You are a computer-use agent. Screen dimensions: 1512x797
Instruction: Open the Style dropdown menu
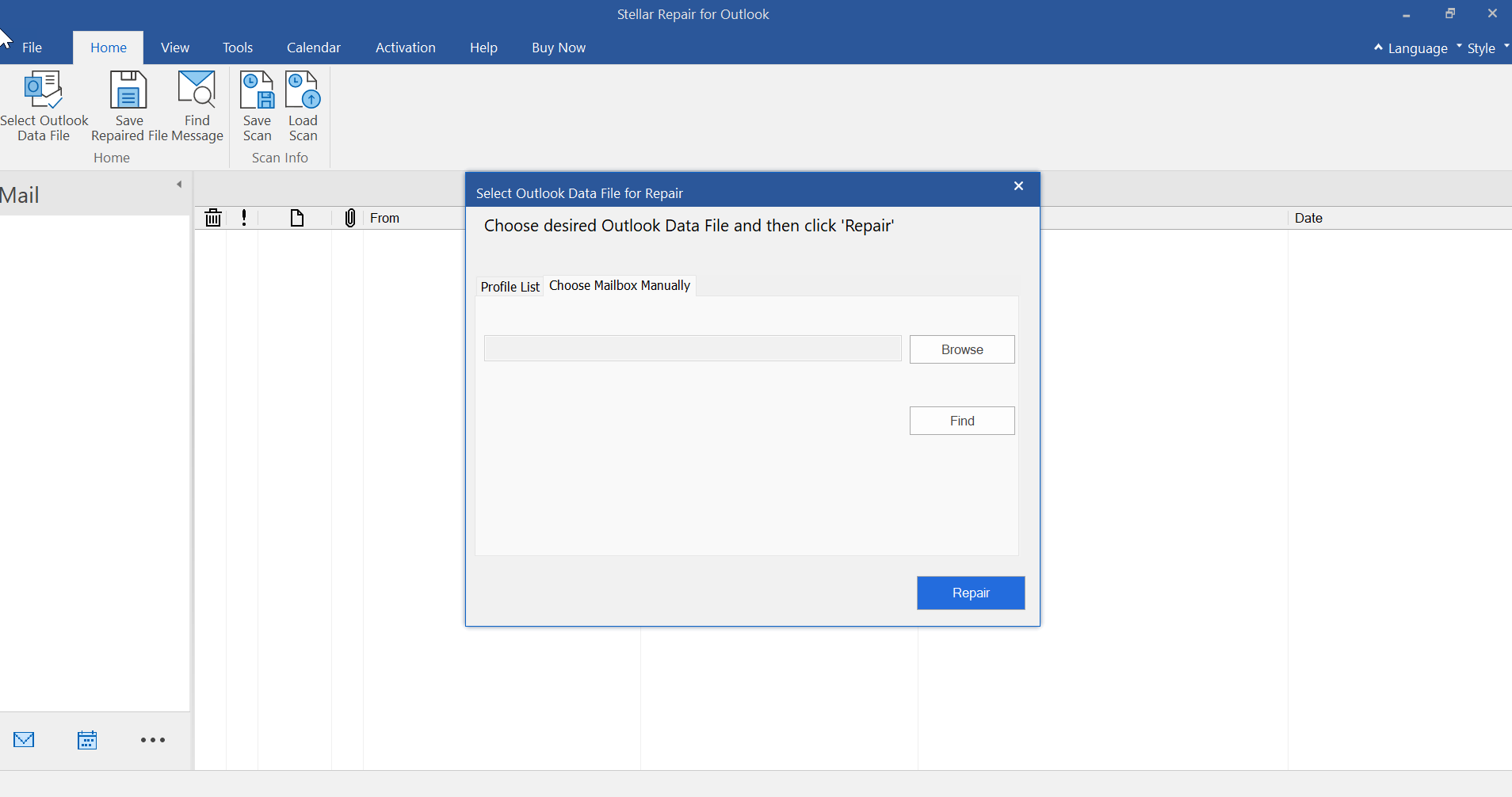[x=1482, y=48]
